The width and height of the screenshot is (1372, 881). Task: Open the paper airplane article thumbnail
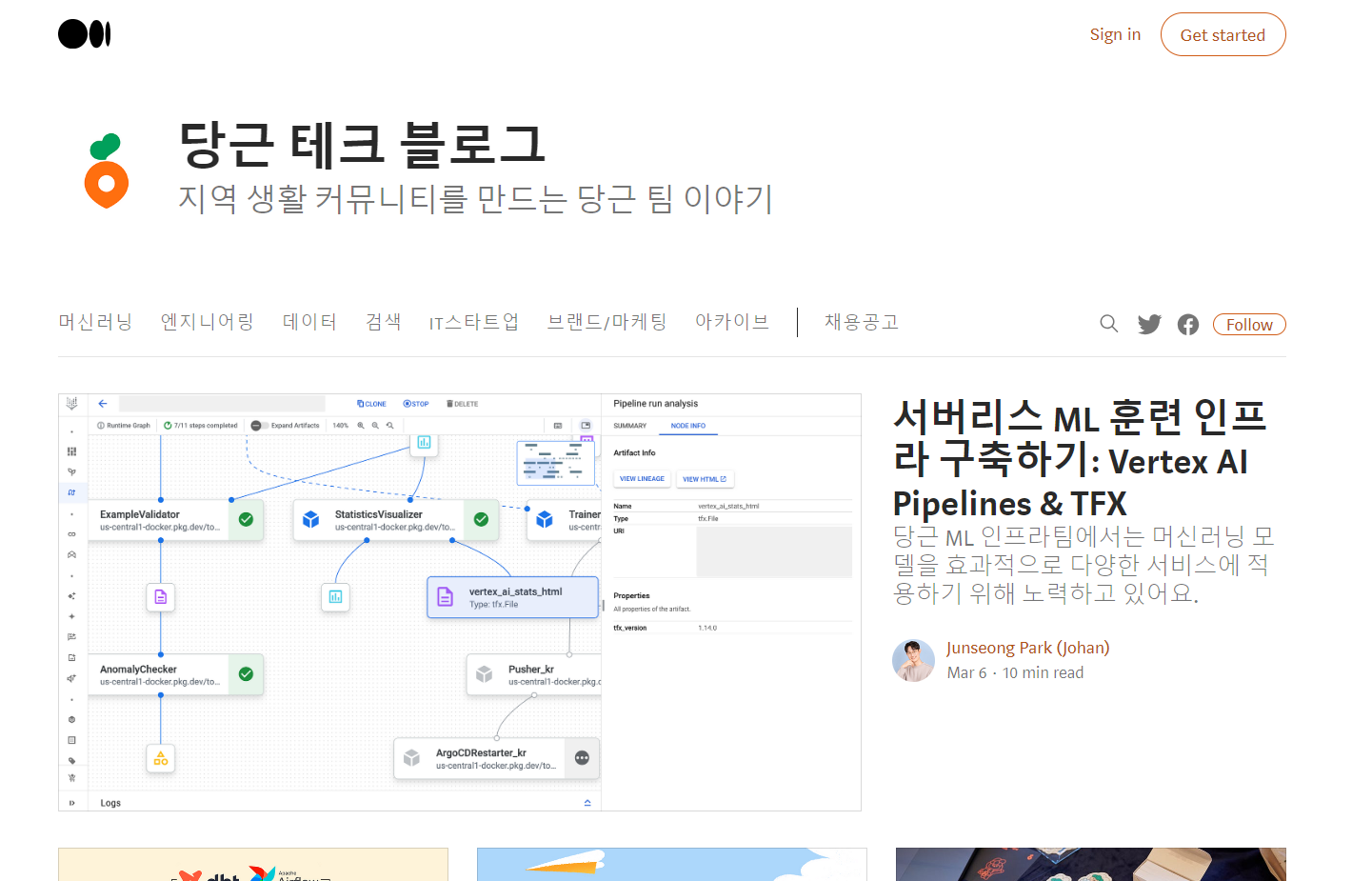point(672,864)
